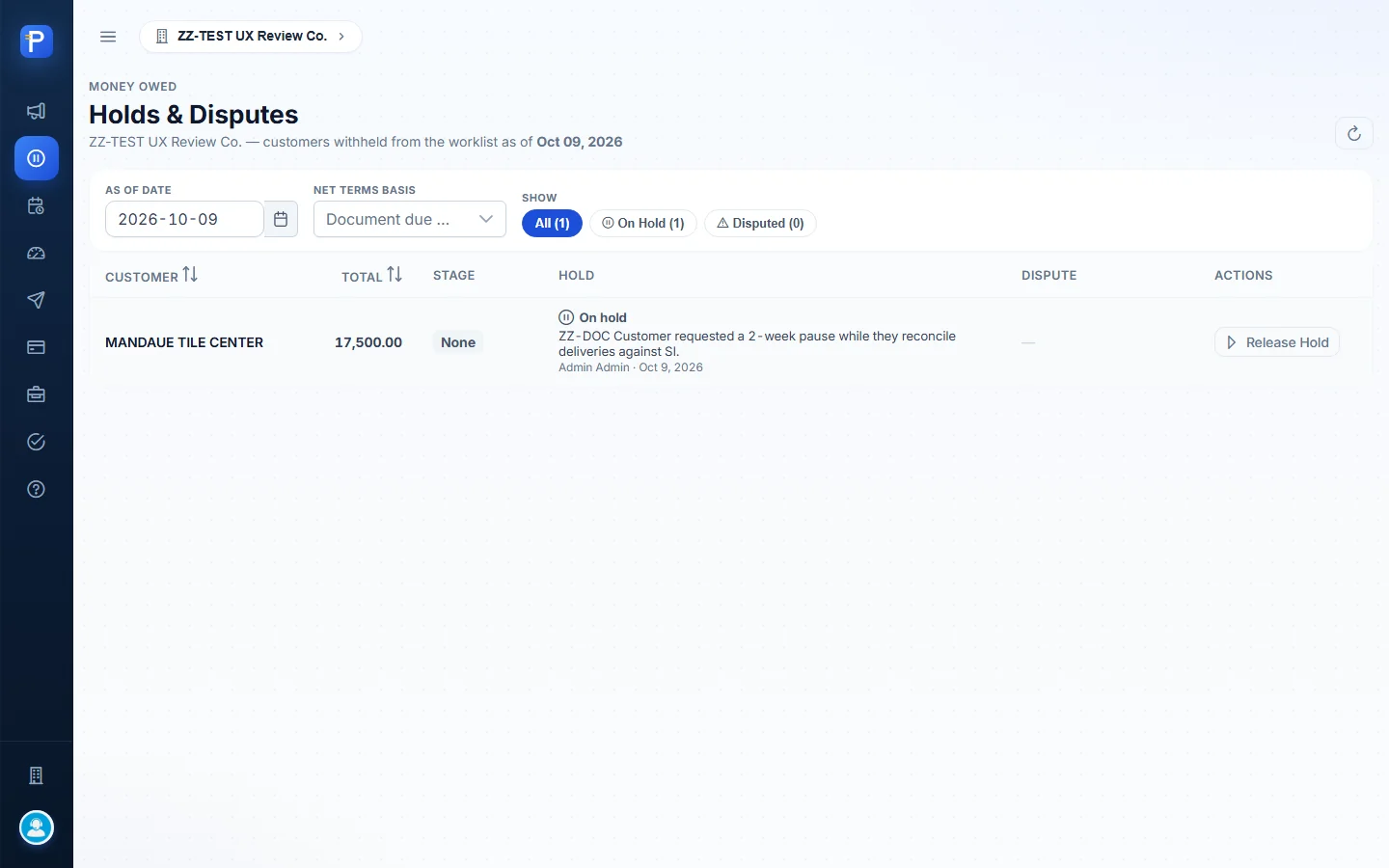Image resolution: width=1389 pixels, height=868 pixels.
Task: Click the Holds & Disputes page heading
Action: tap(194, 115)
